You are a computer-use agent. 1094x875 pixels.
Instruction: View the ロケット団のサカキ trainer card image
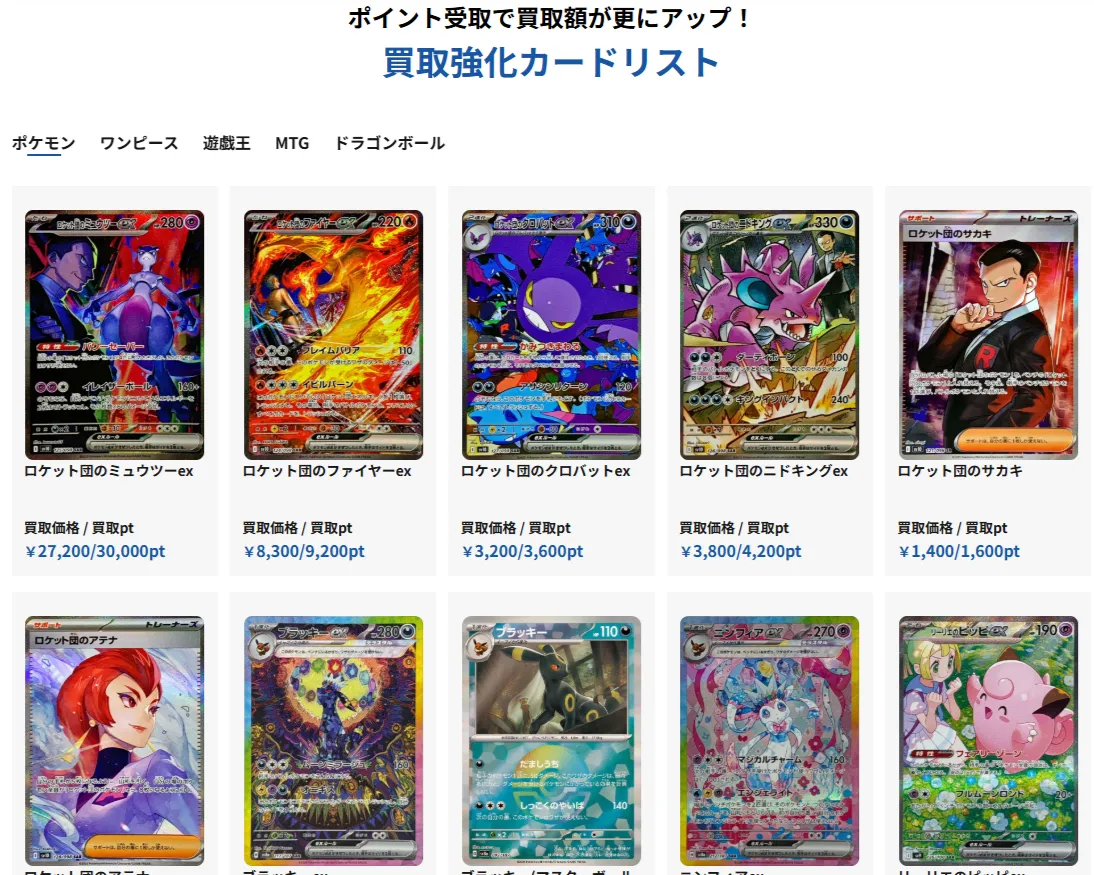pos(988,335)
